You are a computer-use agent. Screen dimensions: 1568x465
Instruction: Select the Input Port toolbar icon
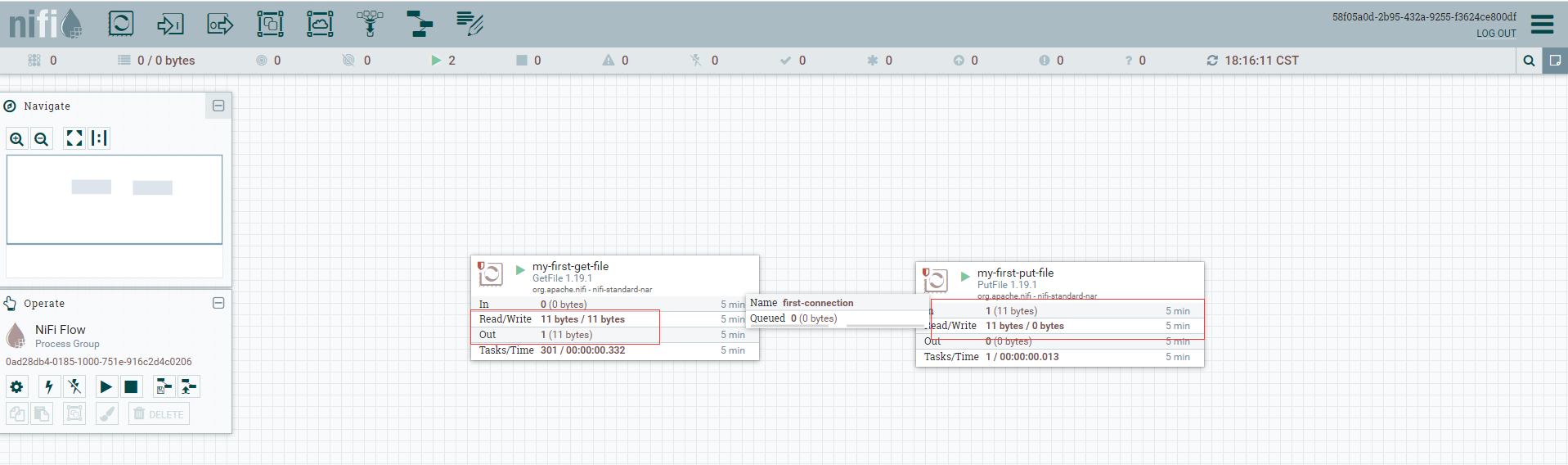click(x=170, y=24)
